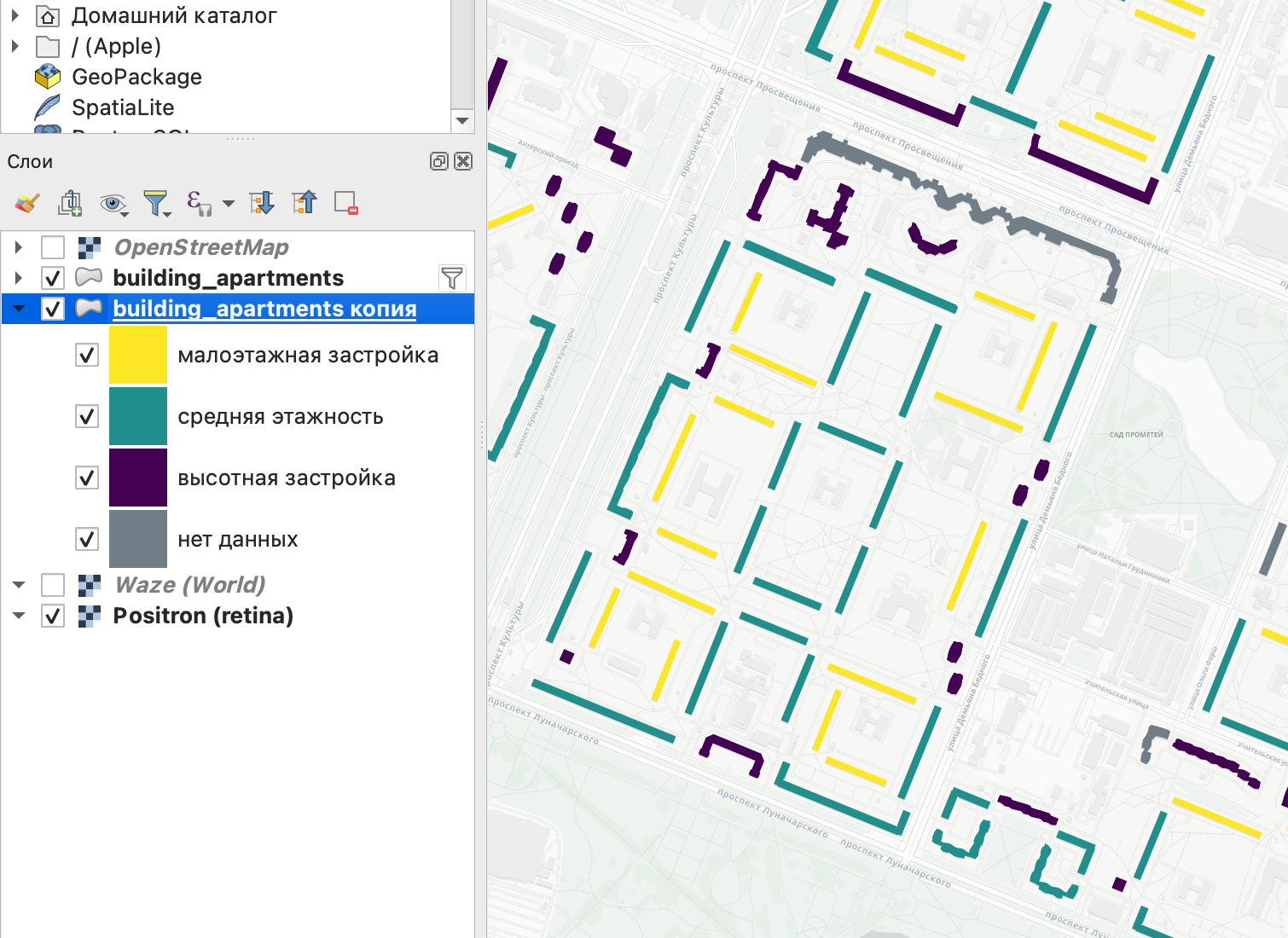
Task: Click the filter legend funnel icon
Action: pos(155,203)
